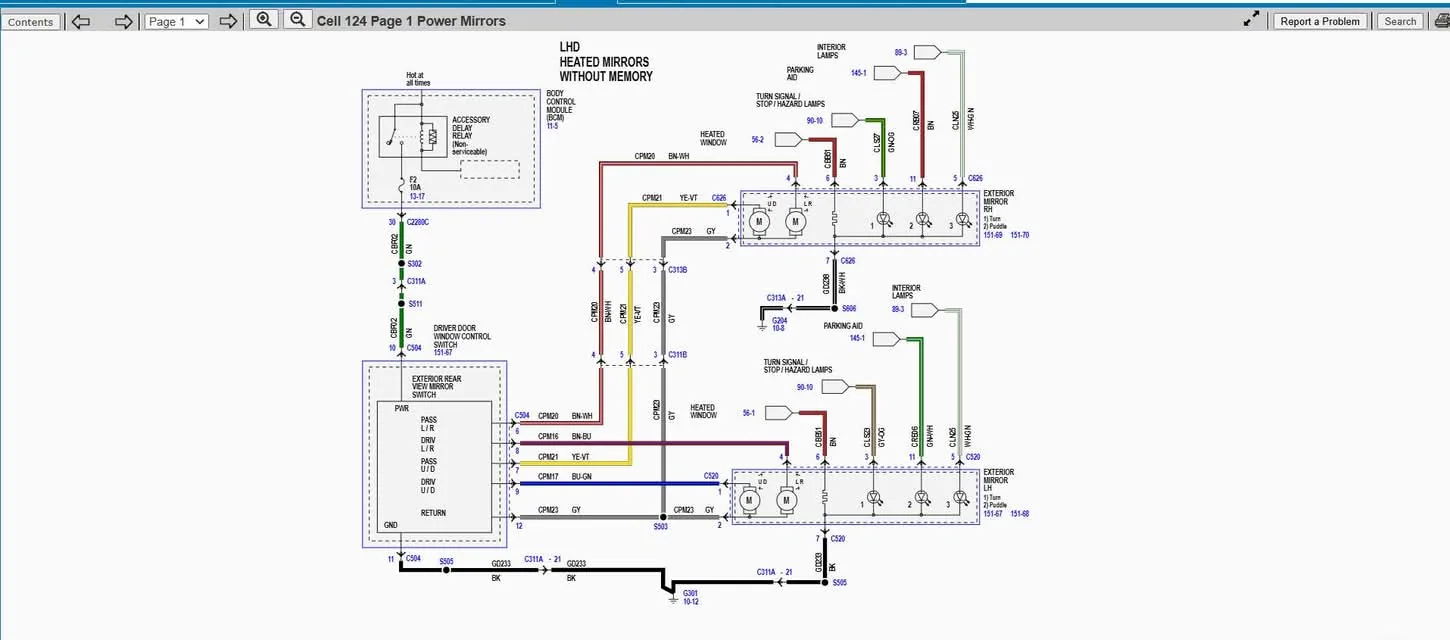Follow the 13-17 fuse F2 reference link
Viewport: 1450px width, 640px height.
[418, 197]
